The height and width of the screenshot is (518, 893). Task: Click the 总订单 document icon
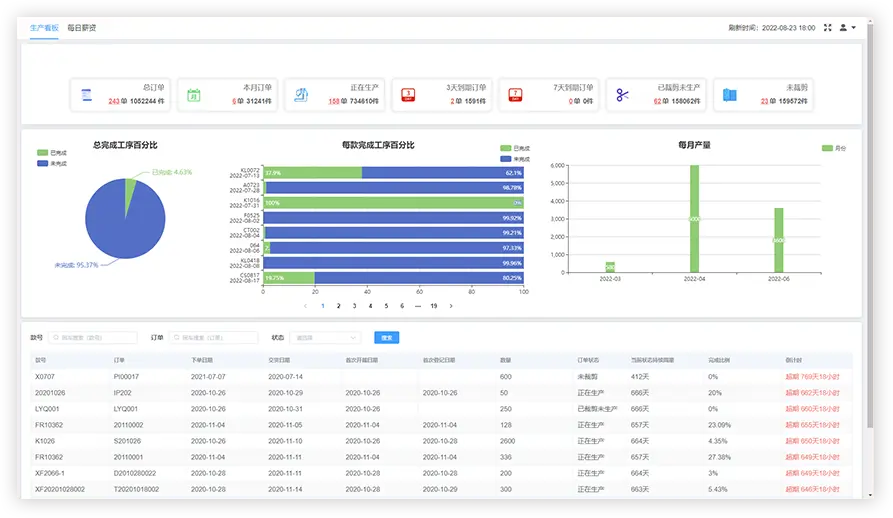coord(87,95)
